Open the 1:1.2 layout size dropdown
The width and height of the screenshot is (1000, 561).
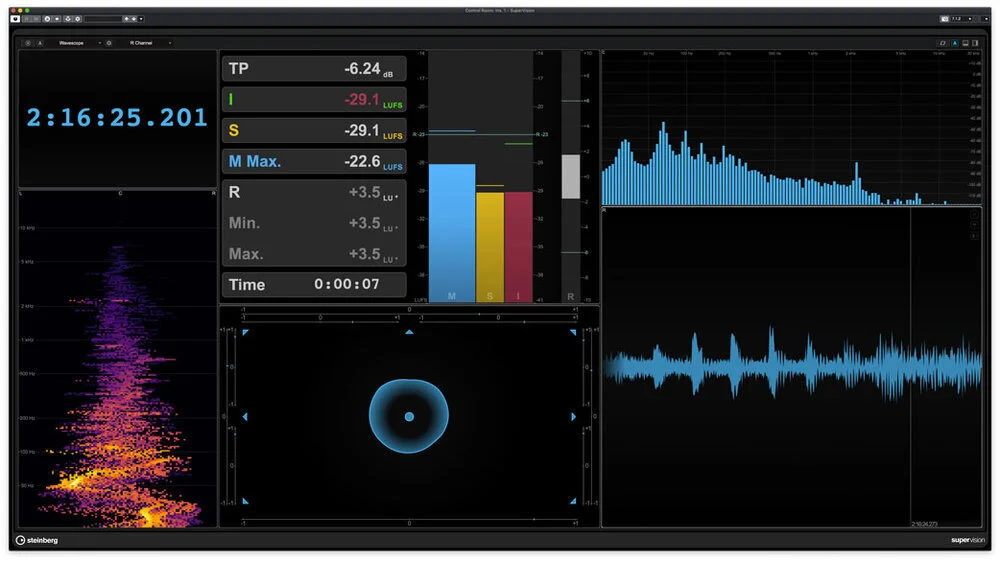click(x=962, y=19)
